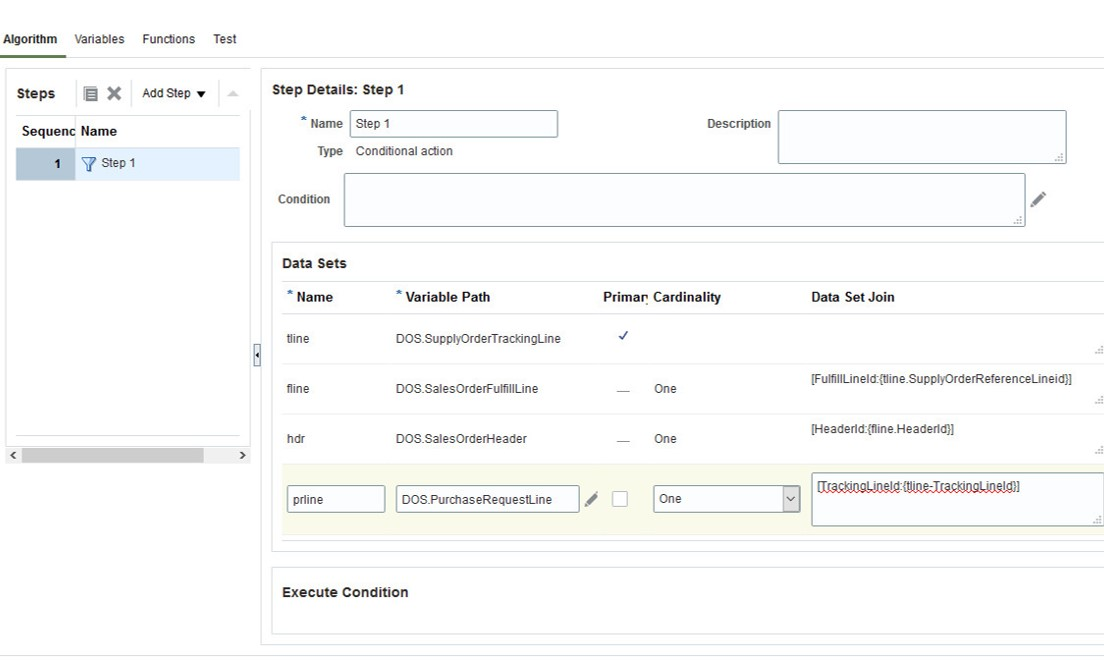The height and width of the screenshot is (661, 1104).
Task: Click the HeaderId join expression
Action: pyautogui.click(x=882, y=429)
